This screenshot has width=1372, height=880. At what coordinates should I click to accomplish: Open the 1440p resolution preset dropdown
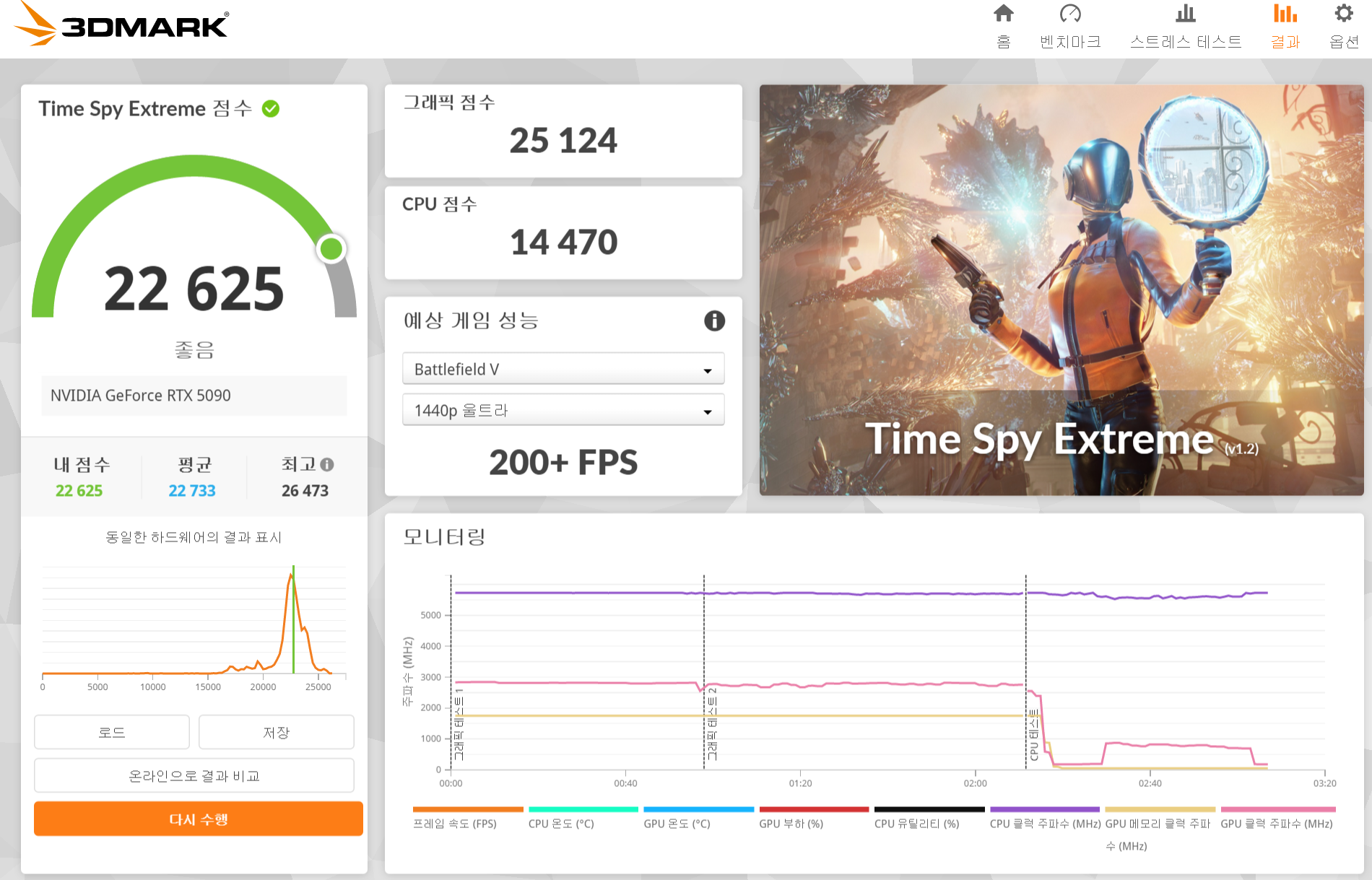point(563,410)
